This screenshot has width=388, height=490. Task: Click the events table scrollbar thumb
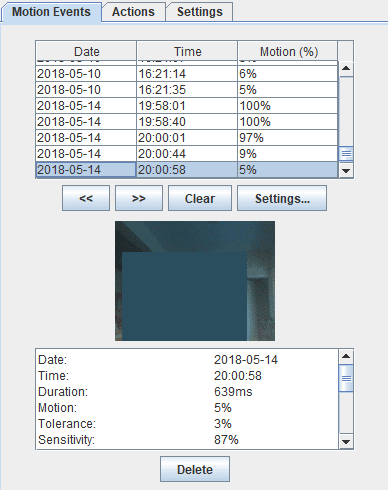click(346, 154)
